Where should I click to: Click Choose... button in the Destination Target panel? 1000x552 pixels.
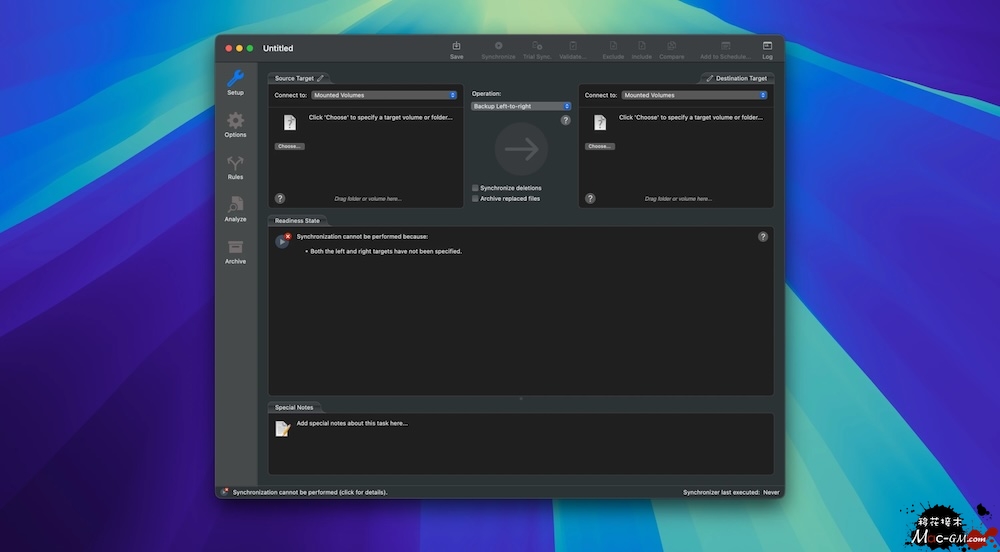(x=600, y=146)
